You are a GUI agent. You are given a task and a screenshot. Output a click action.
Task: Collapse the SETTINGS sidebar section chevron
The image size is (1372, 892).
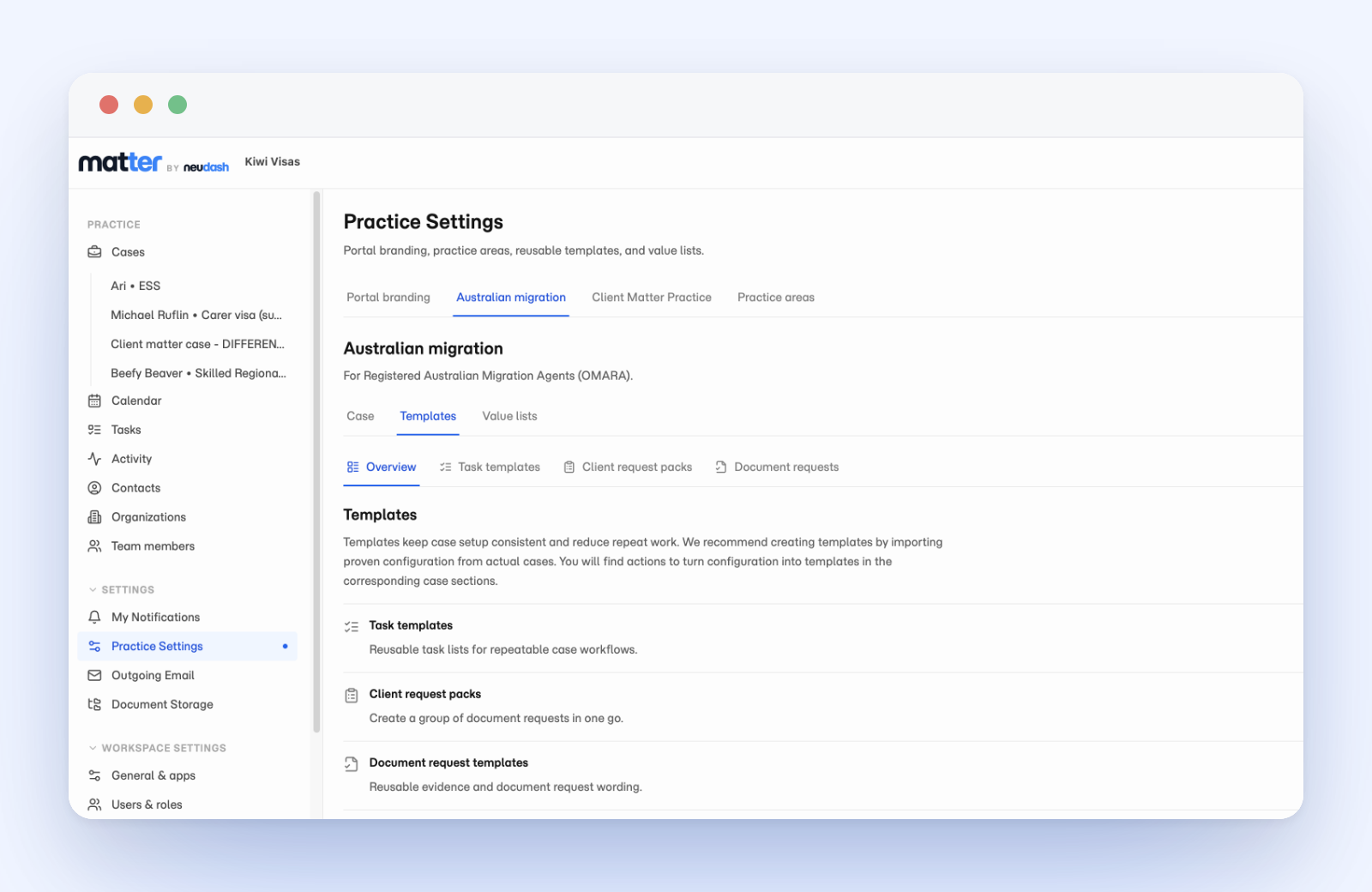point(93,590)
